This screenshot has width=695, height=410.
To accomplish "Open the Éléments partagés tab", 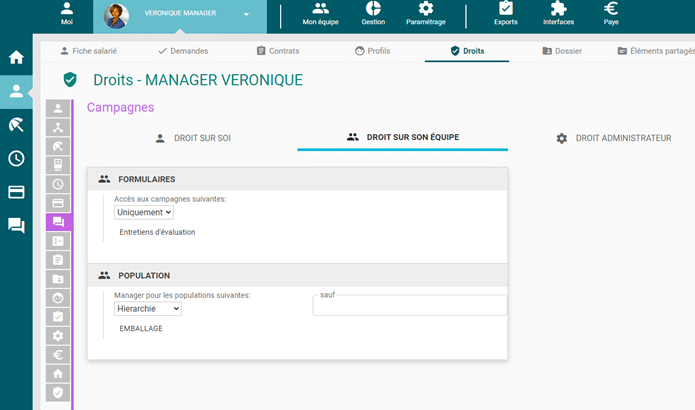I will point(656,51).
